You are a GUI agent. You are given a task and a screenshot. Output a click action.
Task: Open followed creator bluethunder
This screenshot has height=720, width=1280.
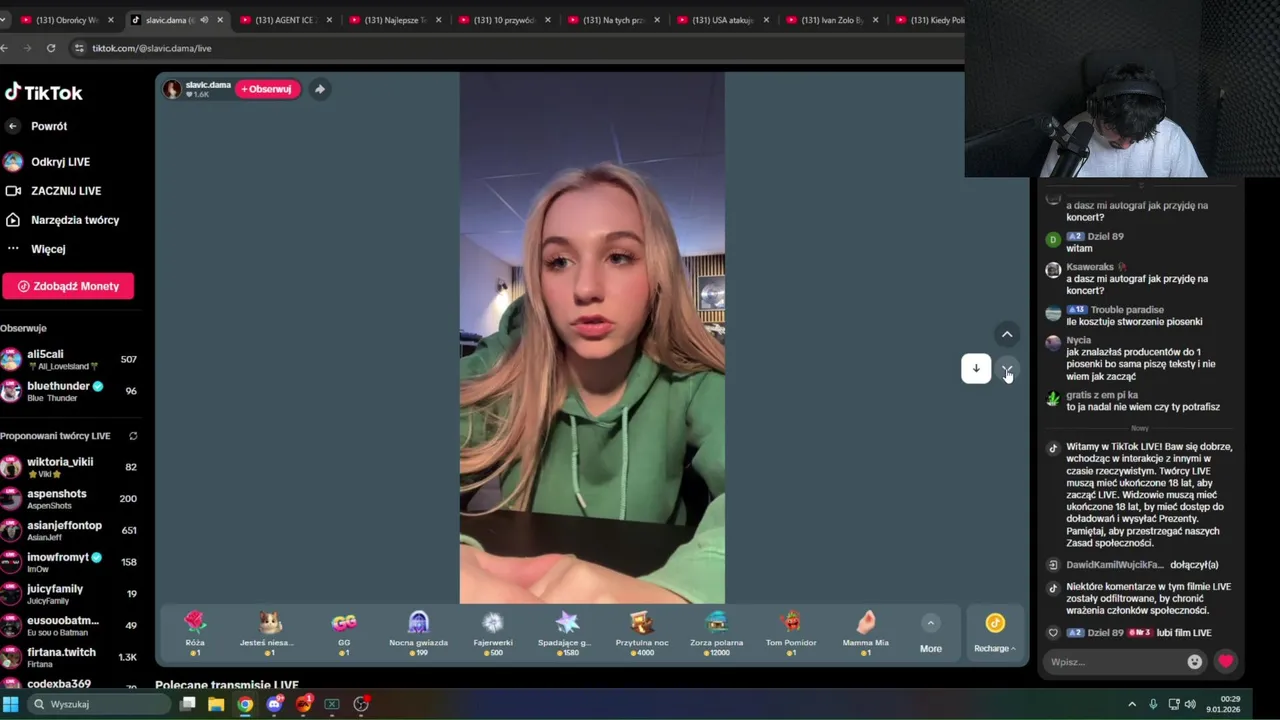pyautogui.click(x=69, y=391)
